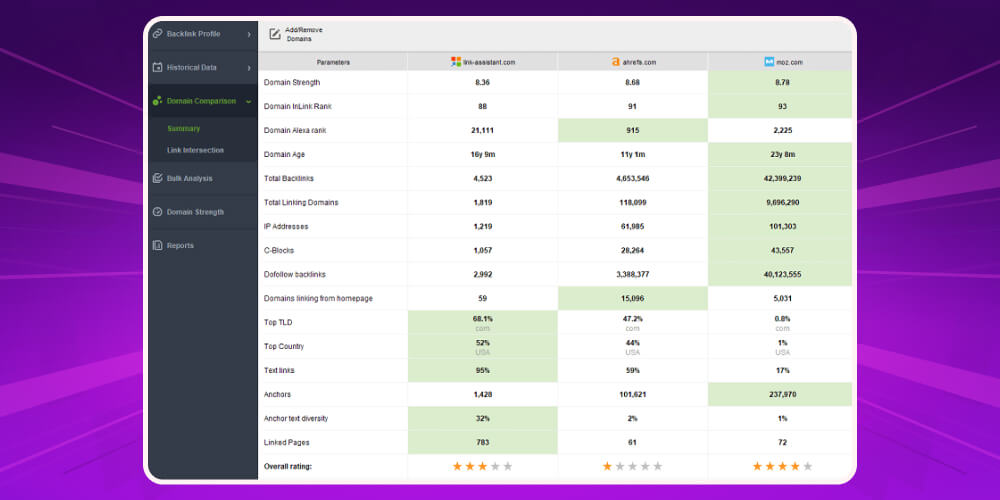Screen dimensions: 1000x500
Task: Go to Domain Strength section
Action: tap(203, 212)
